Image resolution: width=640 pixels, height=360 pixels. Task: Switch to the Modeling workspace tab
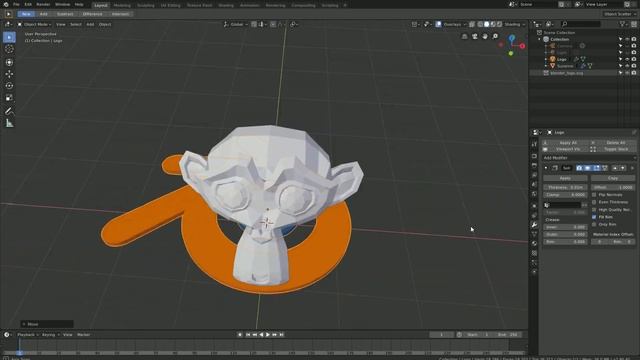click(x=122, y=5)
